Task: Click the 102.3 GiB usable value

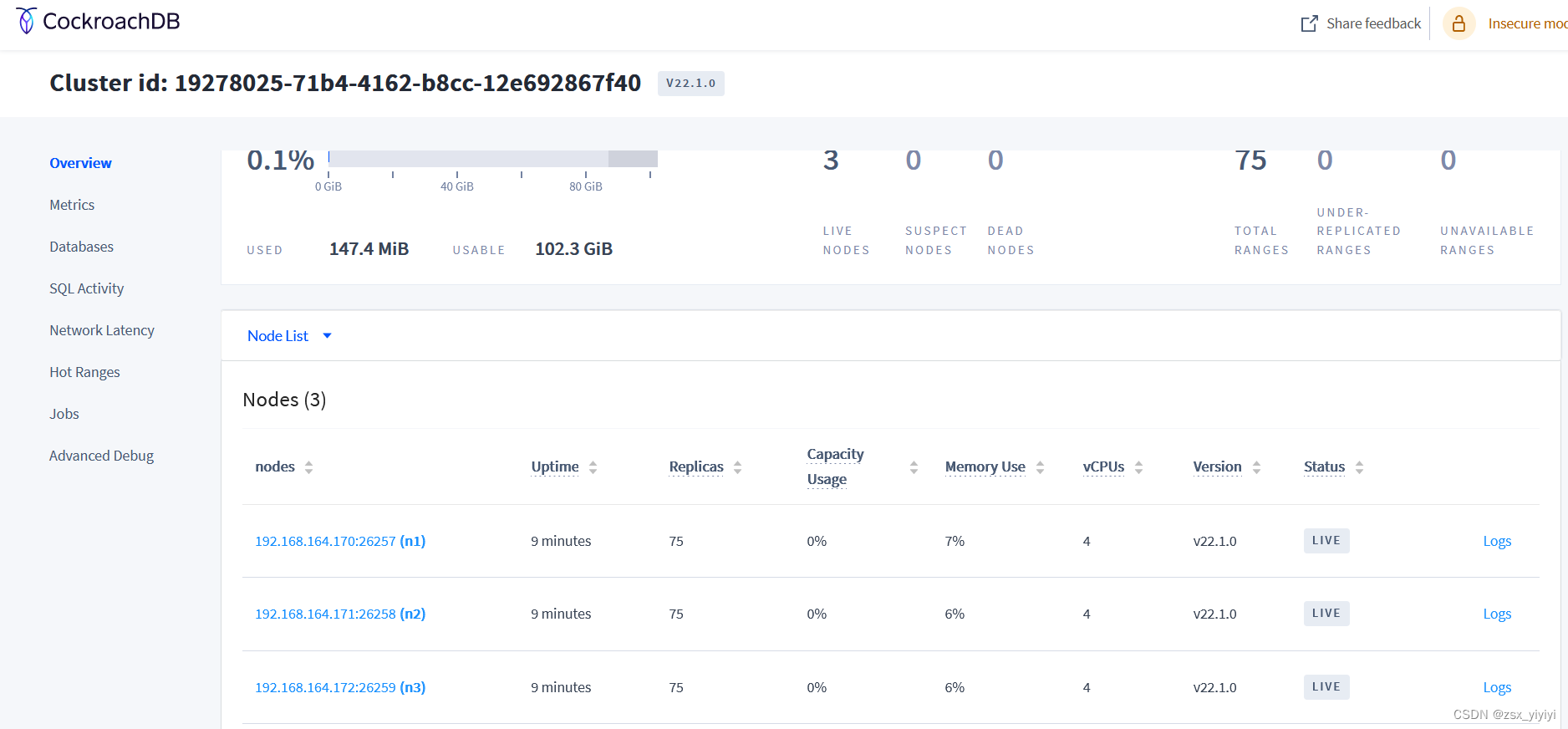Action: point(573,249)
